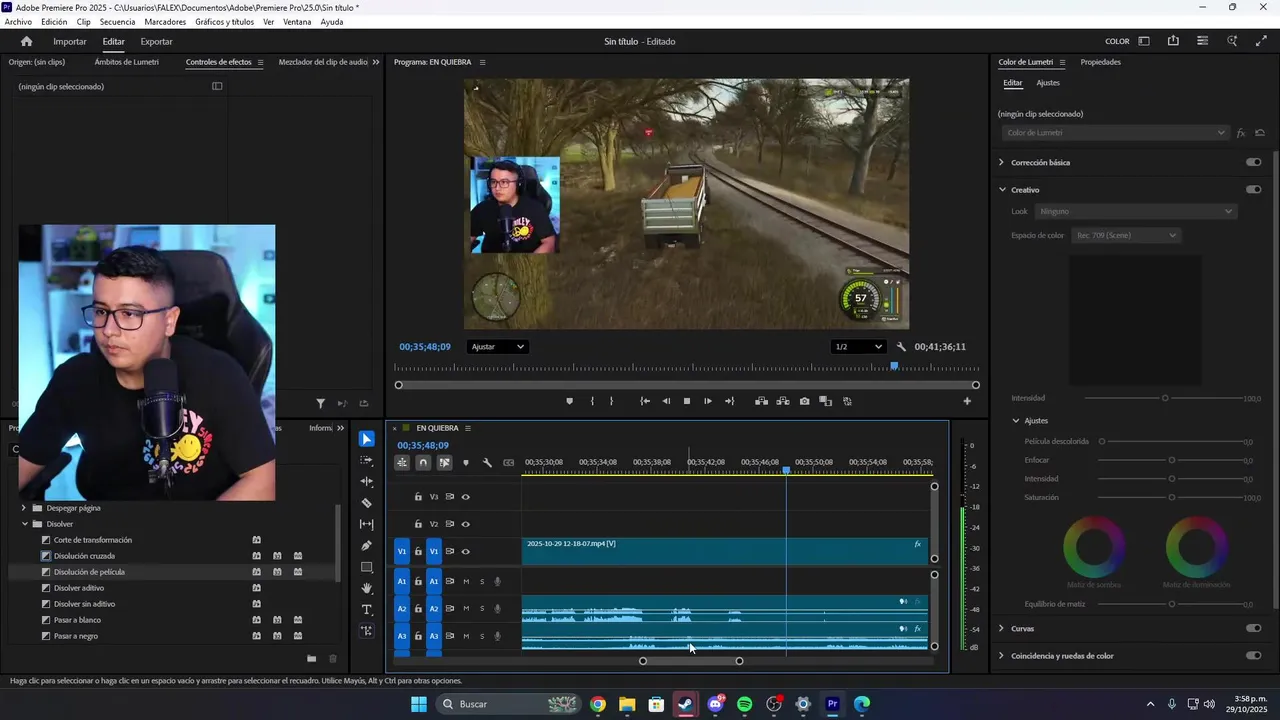The image size is (1280, 720).
Task: Select the Razor tool
Action: pyautogui.click(x=367, y=503)
